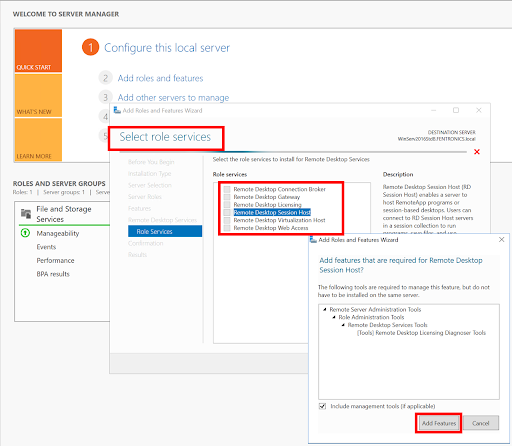This screenshot has height=446, width=512.
Task: Select Role Services wizard step
Action: click(165, 231)
